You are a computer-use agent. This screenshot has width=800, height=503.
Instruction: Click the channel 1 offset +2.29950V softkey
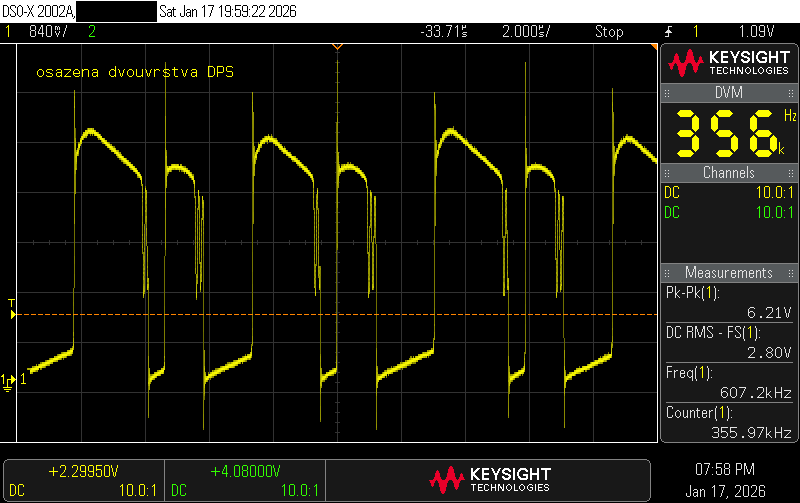pos(82,480)
